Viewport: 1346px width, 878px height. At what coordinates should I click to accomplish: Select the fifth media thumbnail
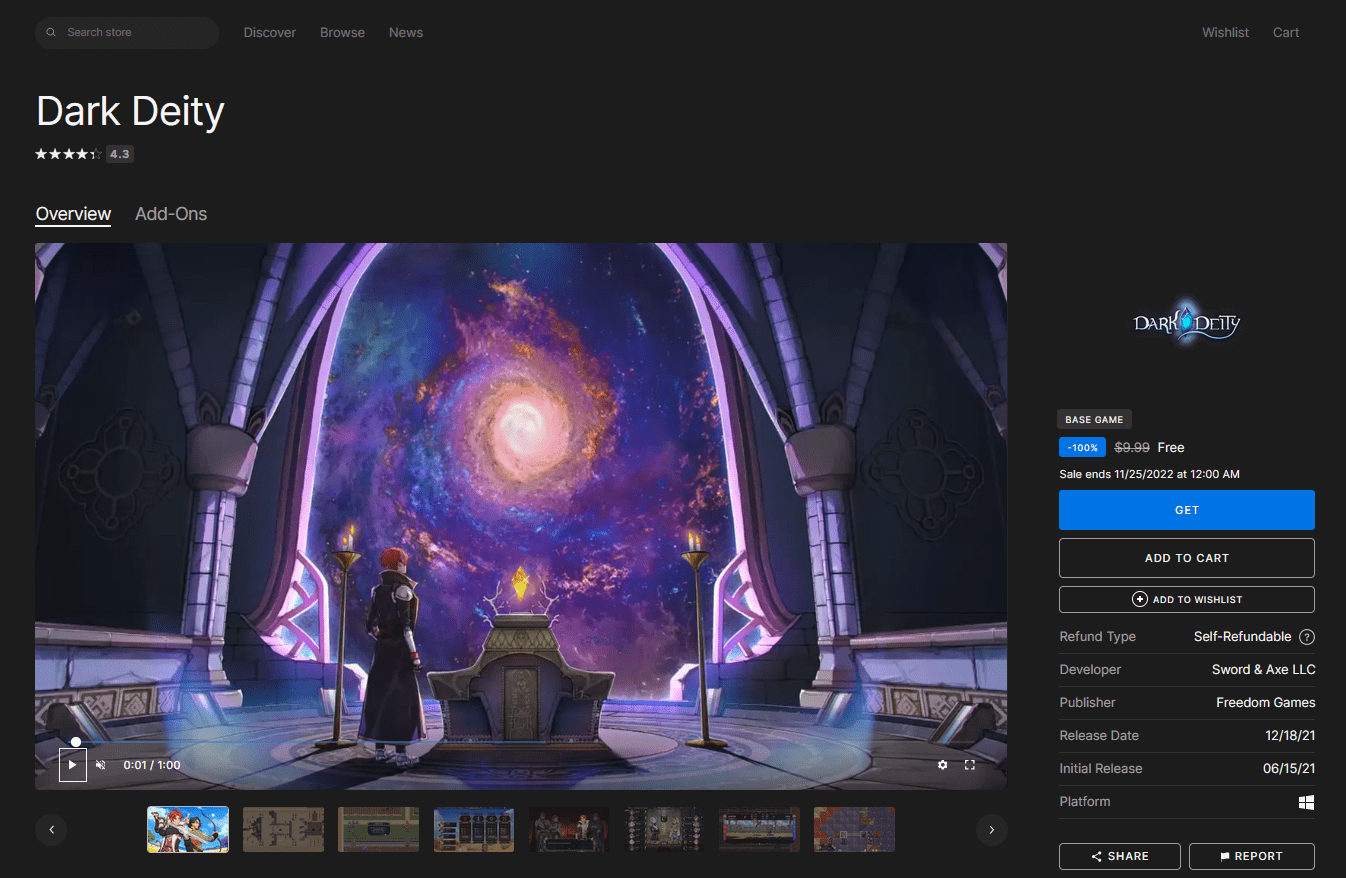coord(569,829)
